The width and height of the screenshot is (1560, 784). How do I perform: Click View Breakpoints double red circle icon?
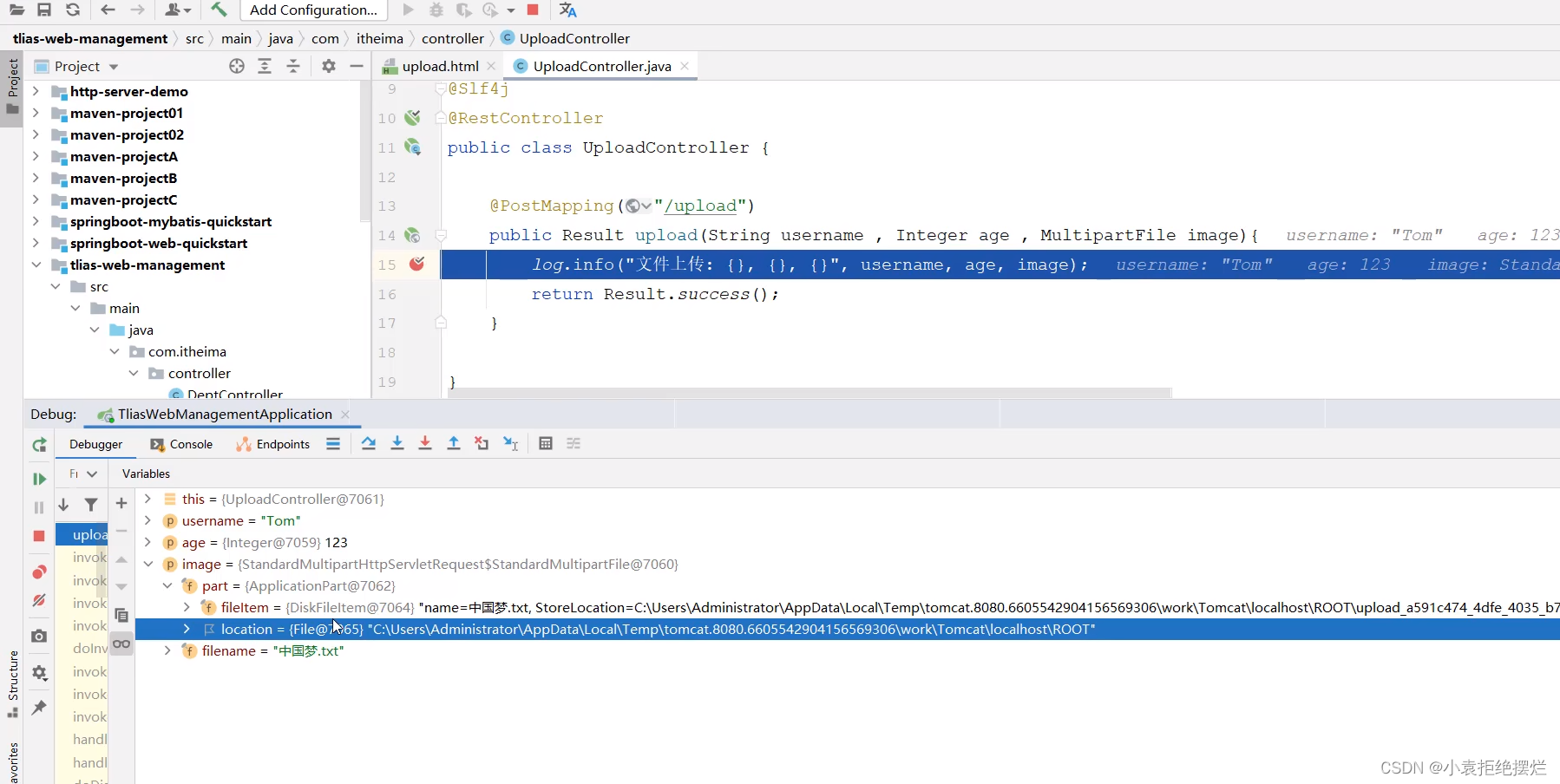click(x=39, y=572)
